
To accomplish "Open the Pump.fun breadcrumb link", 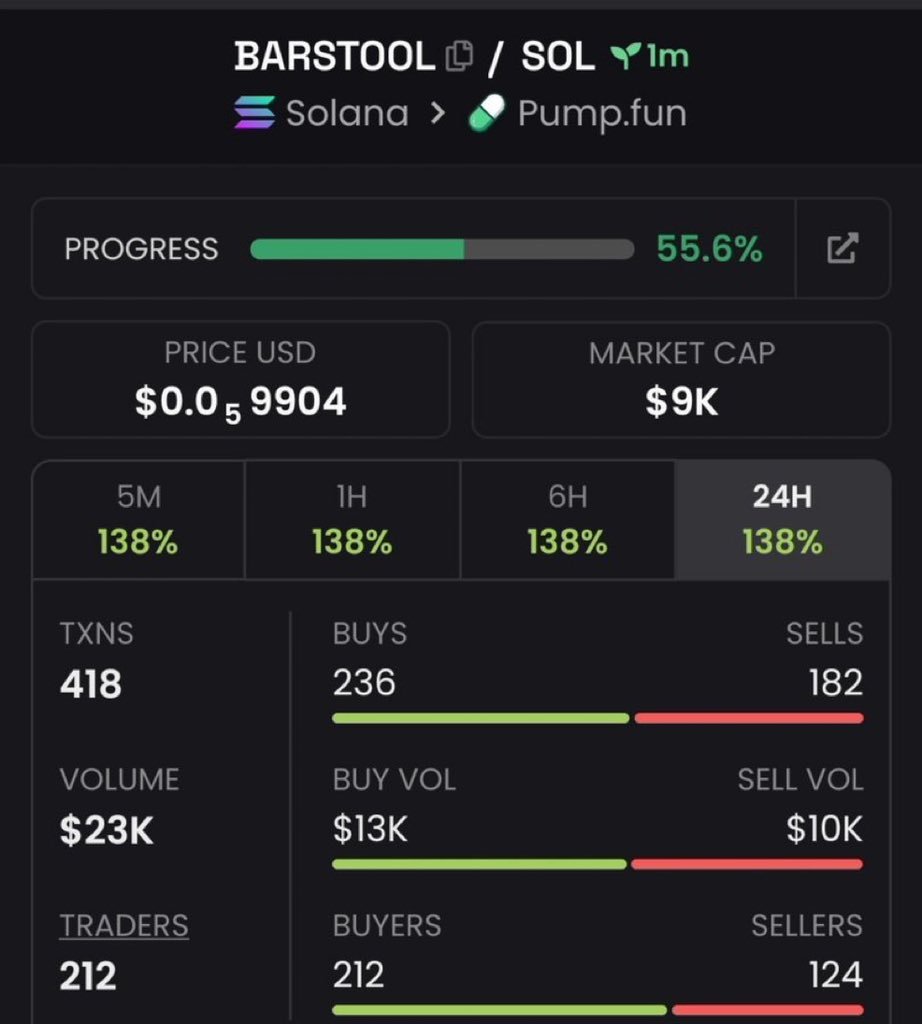I will pos(602,114).
